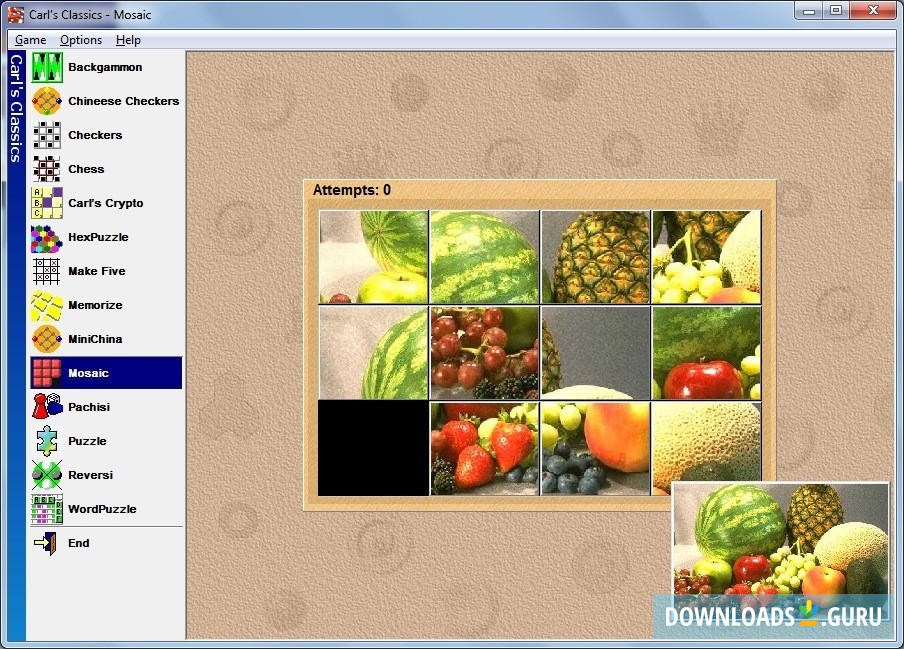Screen dimensions: 904x649
Task: Launch the Make Five grid icon
Action: pyautogui.click(x=47, y=271)
